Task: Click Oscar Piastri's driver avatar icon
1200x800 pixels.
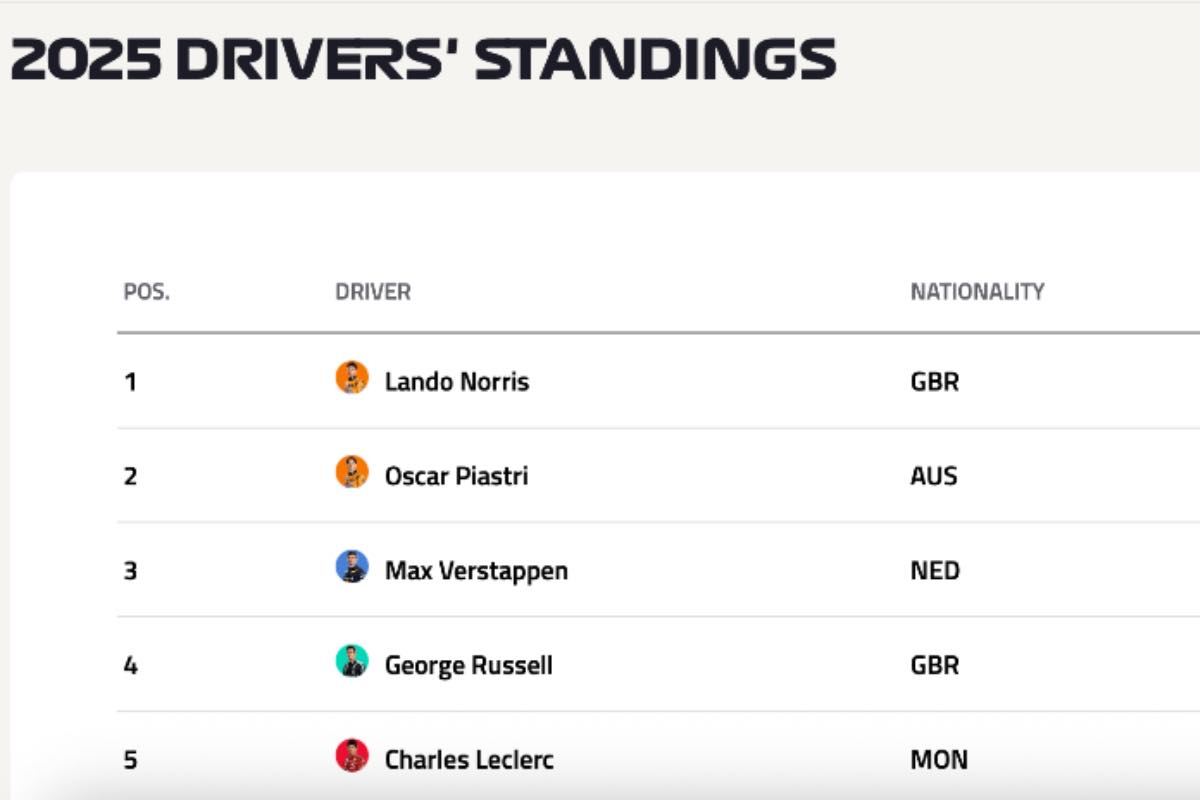Action: (x=352, y=472)
